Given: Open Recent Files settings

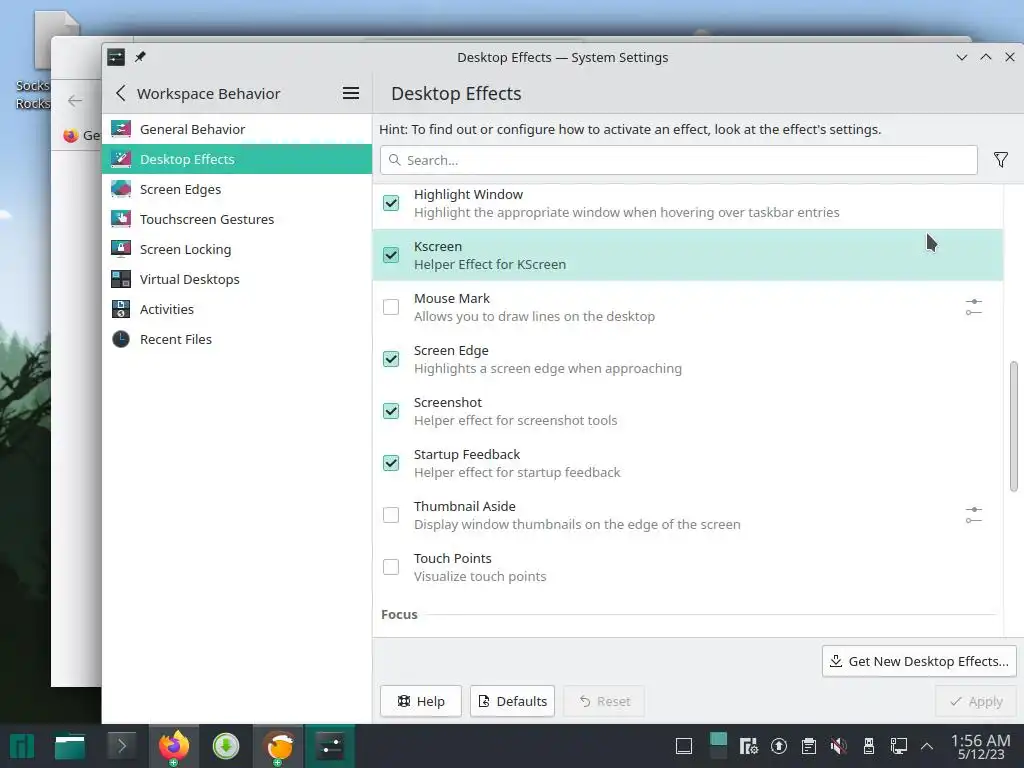Looking at the screenshot, I should click(x=236, y=340).
